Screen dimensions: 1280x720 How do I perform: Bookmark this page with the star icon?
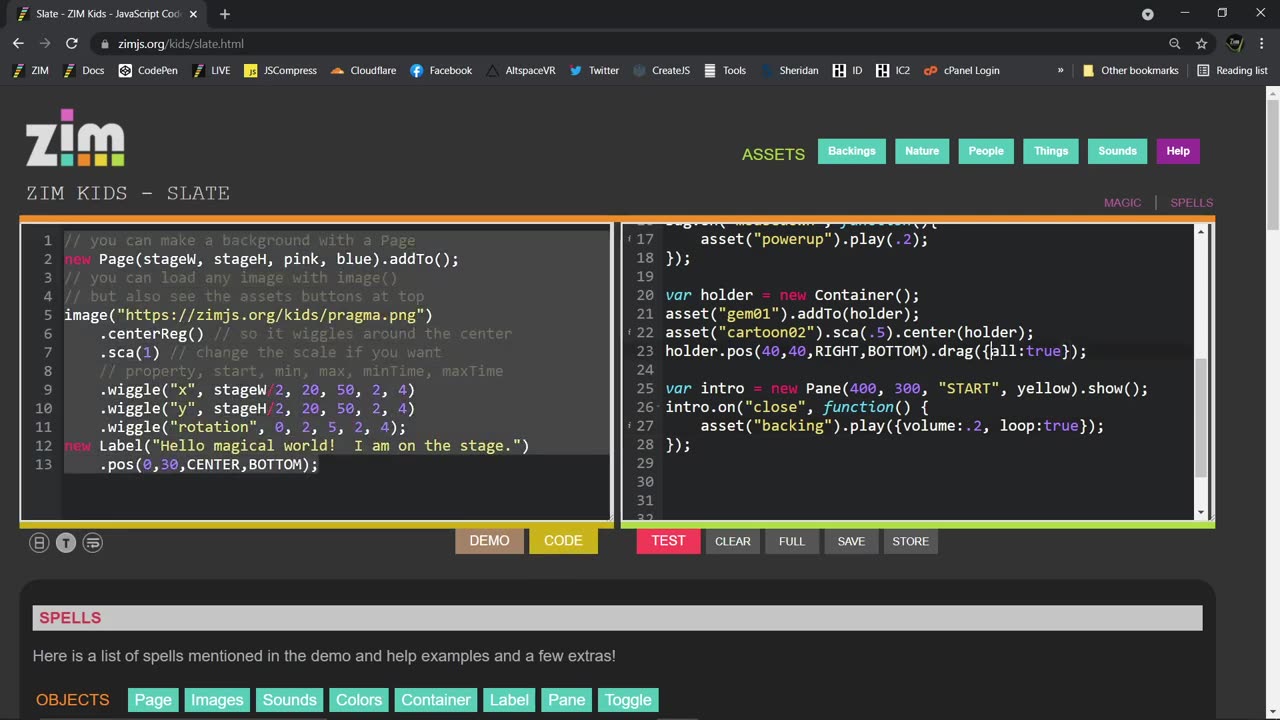tap(1202, 44)
